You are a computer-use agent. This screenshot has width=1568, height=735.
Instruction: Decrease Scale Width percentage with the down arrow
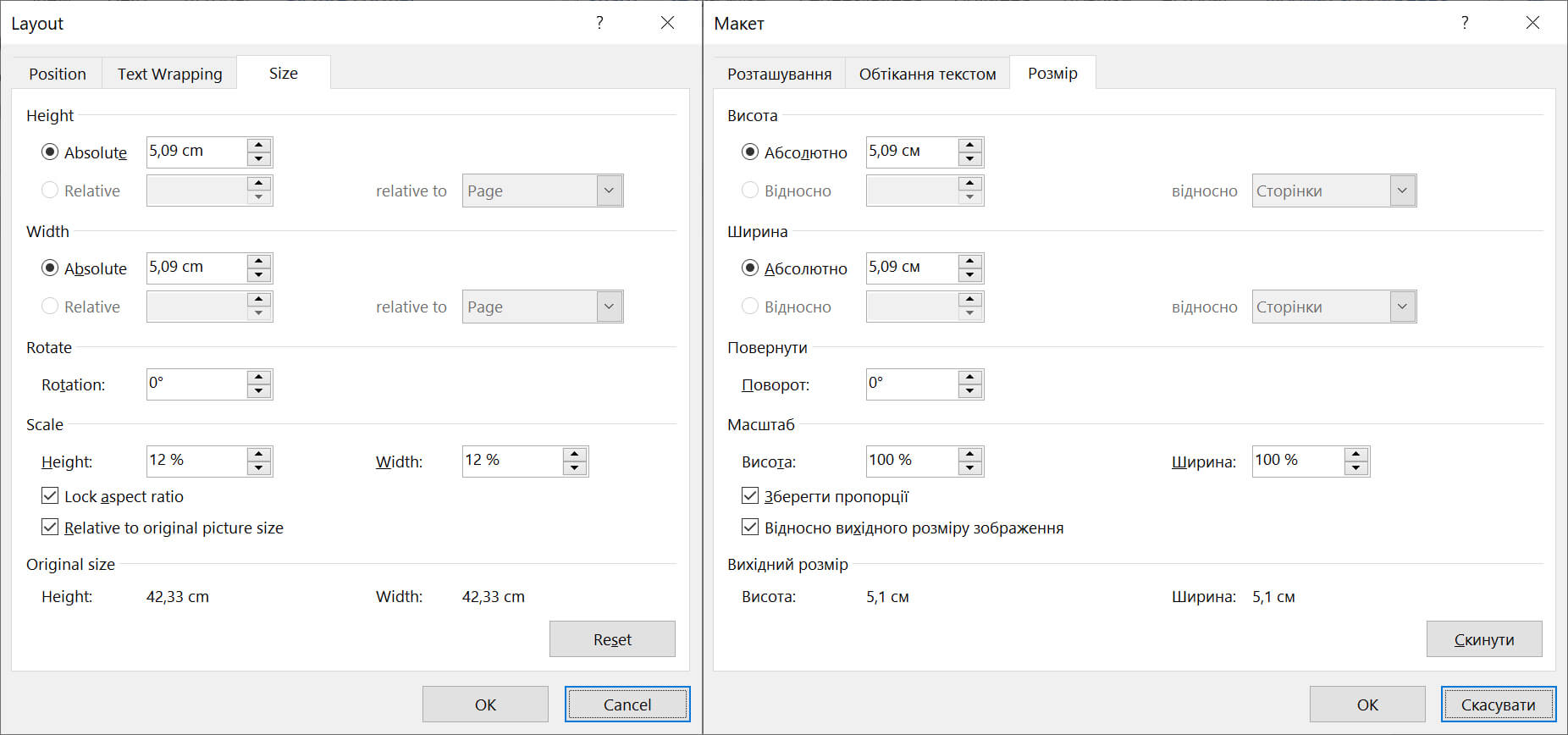(x=575, y=468)
